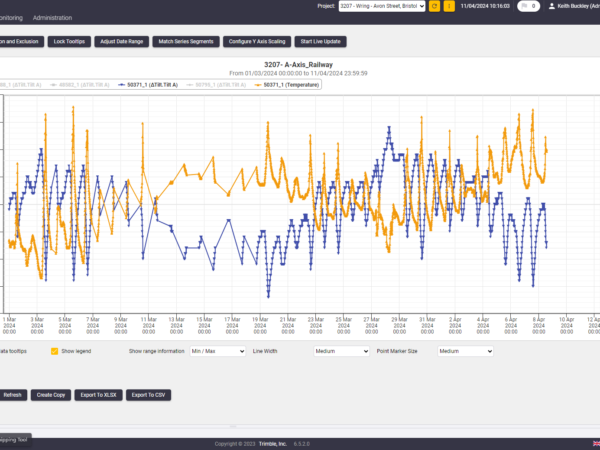Toggle 50371_1 Temperature legend series
This screenshot has height=450, width=600.
287,85
